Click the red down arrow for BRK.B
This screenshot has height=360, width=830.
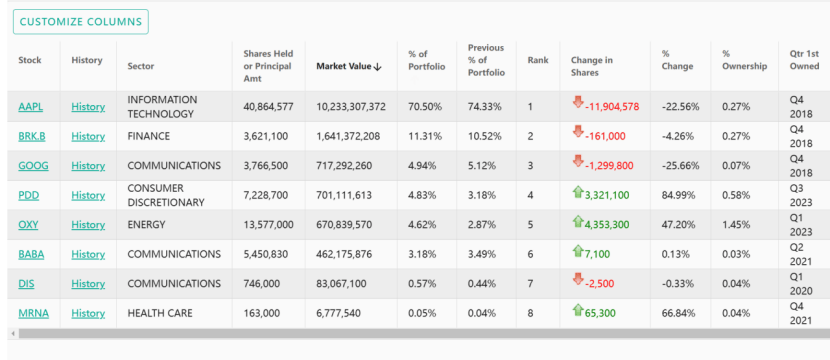[x=578, y=132]
